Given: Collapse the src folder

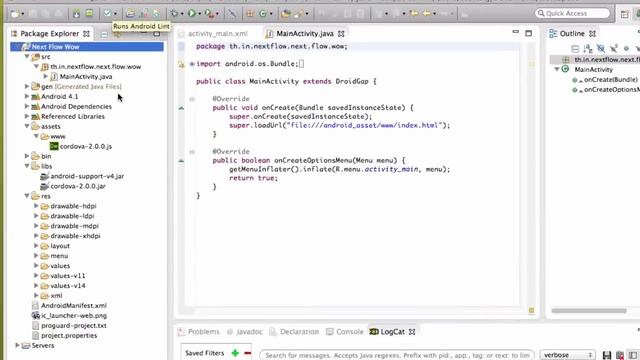Looking at the screenshot, I should pyautogui.click(x=27, y=56).
